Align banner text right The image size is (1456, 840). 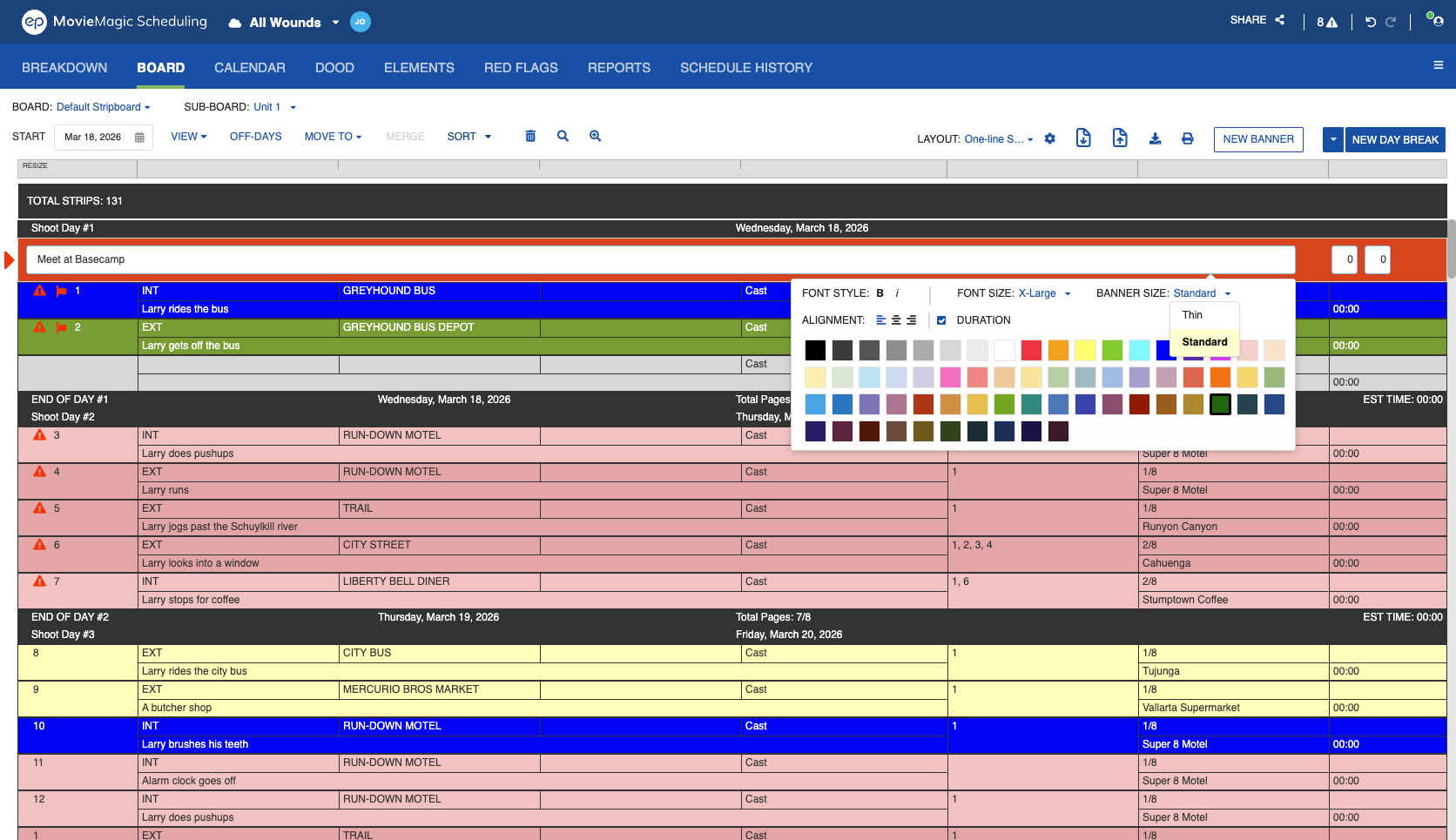click(911, 320)
